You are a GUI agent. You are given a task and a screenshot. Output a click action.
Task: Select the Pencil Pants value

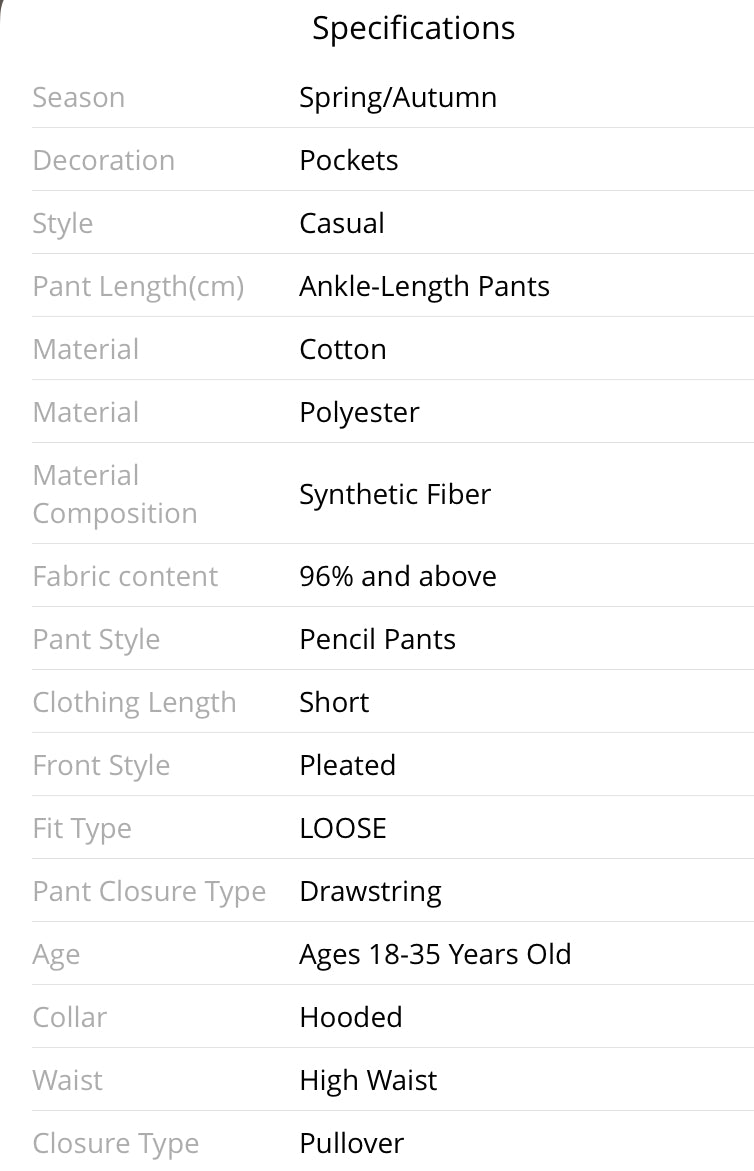(377, 640)
